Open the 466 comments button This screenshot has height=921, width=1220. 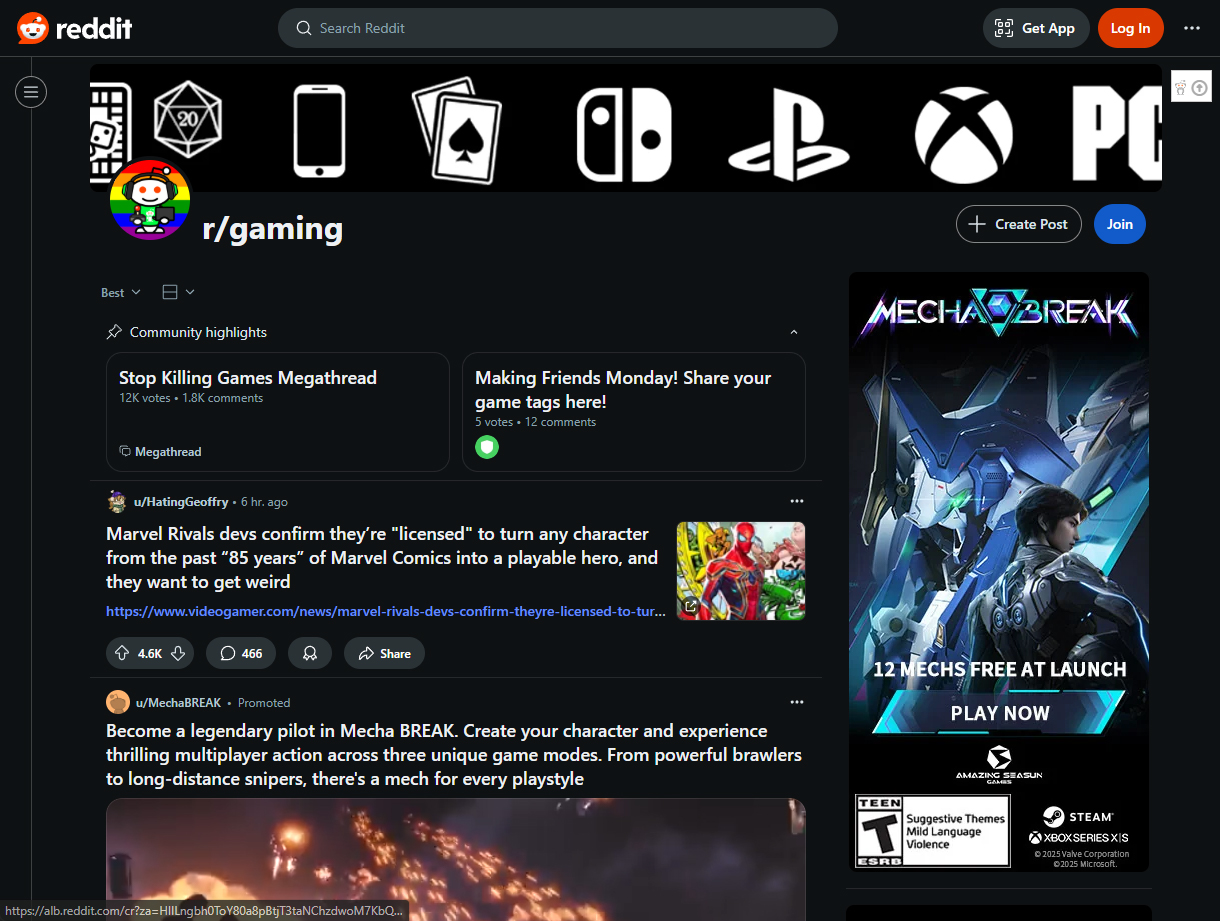241,653
